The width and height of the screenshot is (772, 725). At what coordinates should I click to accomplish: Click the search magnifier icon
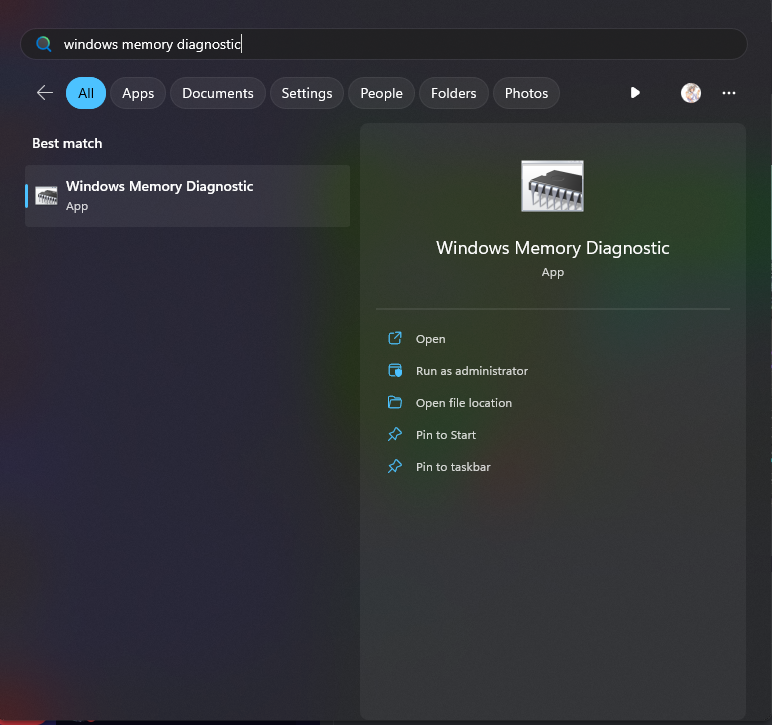pyautogui.click(x=43, y=44)
